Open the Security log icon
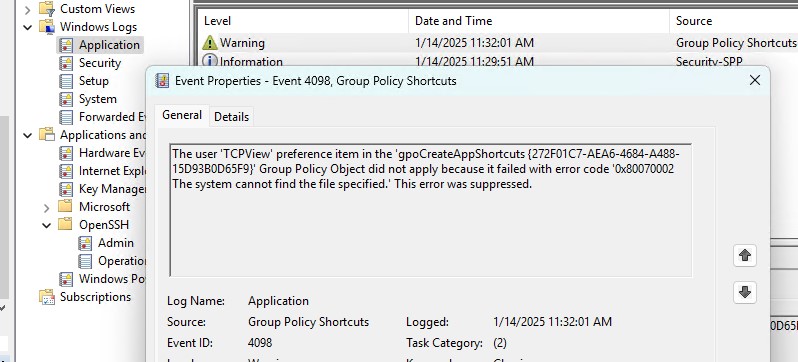 [66, 63]
